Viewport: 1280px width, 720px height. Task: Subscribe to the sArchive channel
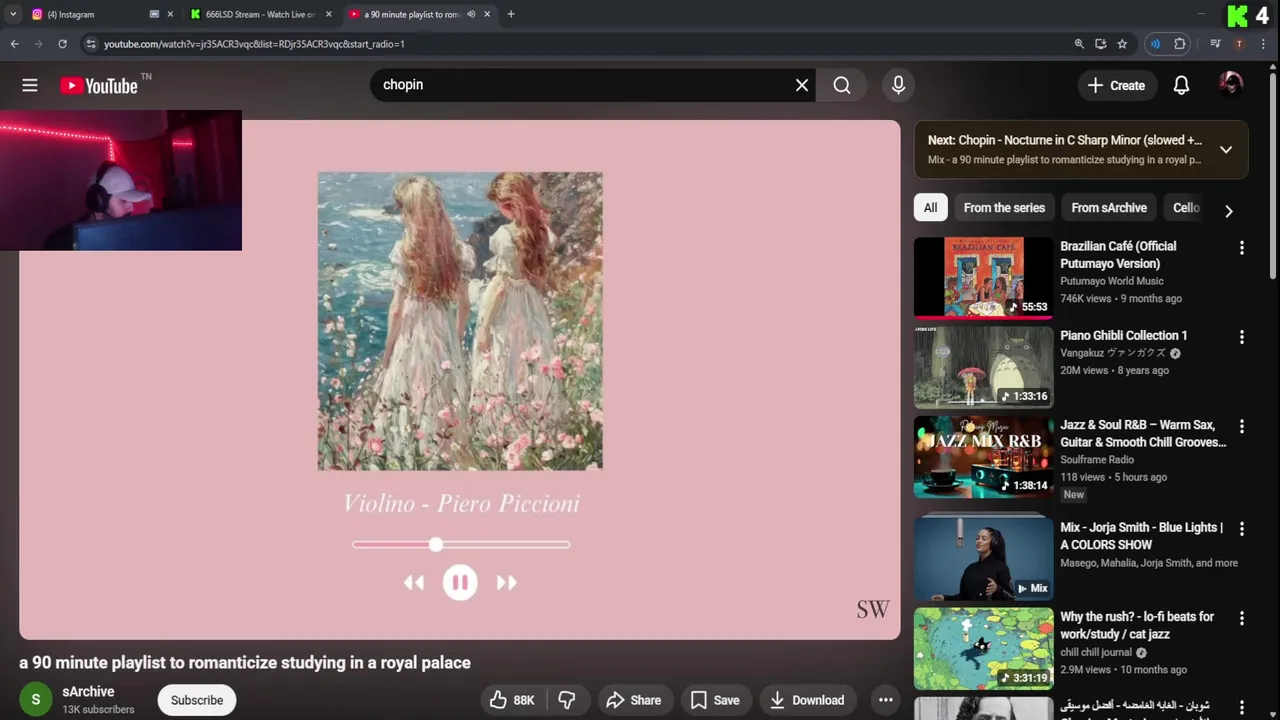click(x=197, y=700)
